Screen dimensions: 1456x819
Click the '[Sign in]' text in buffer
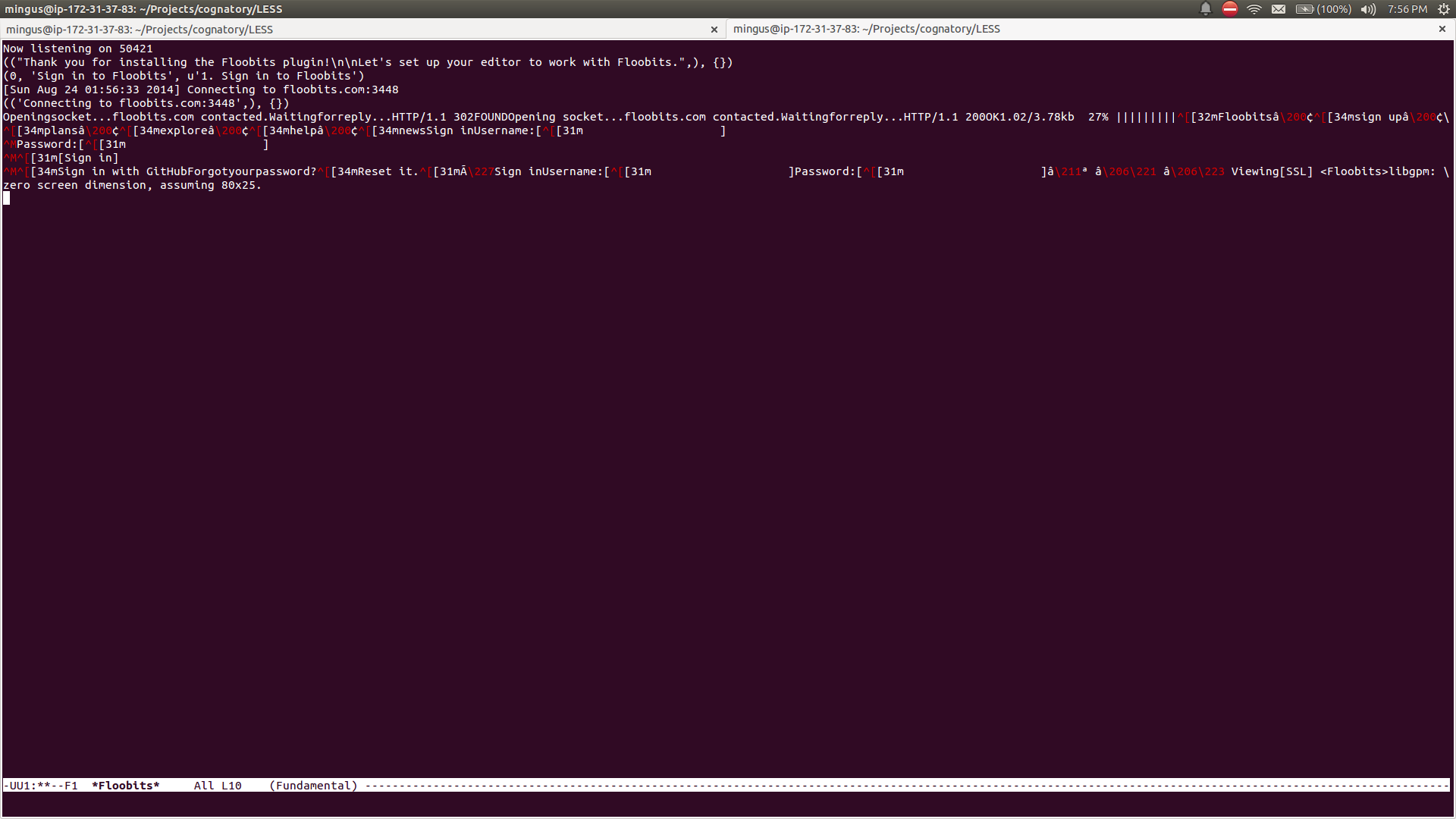click(x=88, y=158)
